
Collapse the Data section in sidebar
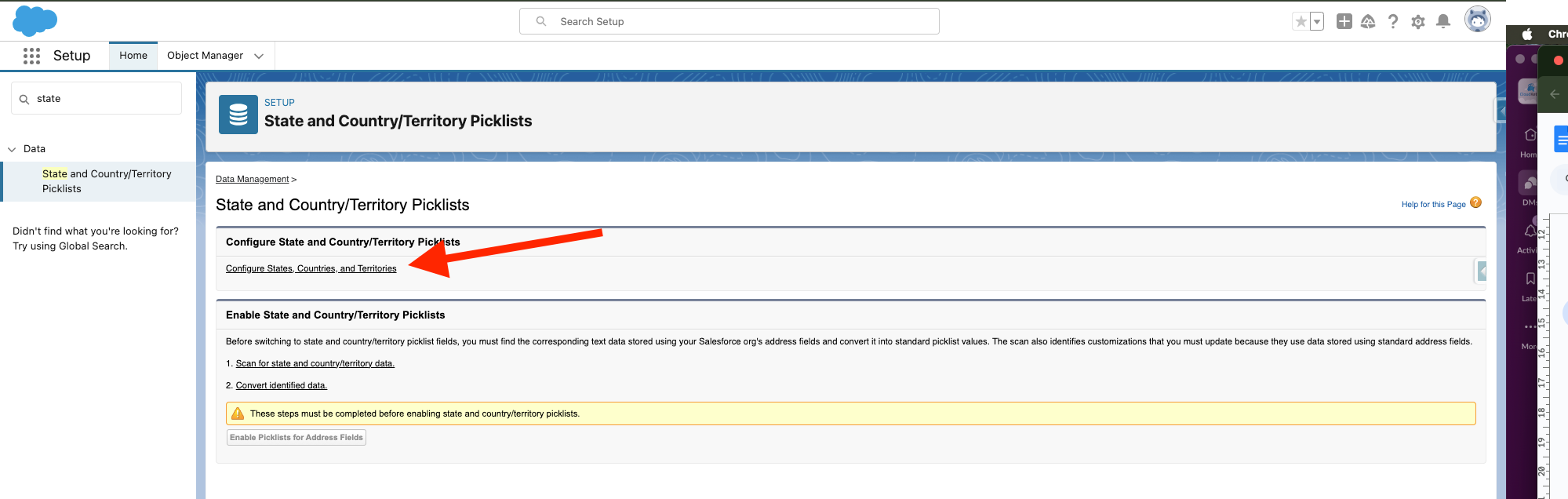12,149
